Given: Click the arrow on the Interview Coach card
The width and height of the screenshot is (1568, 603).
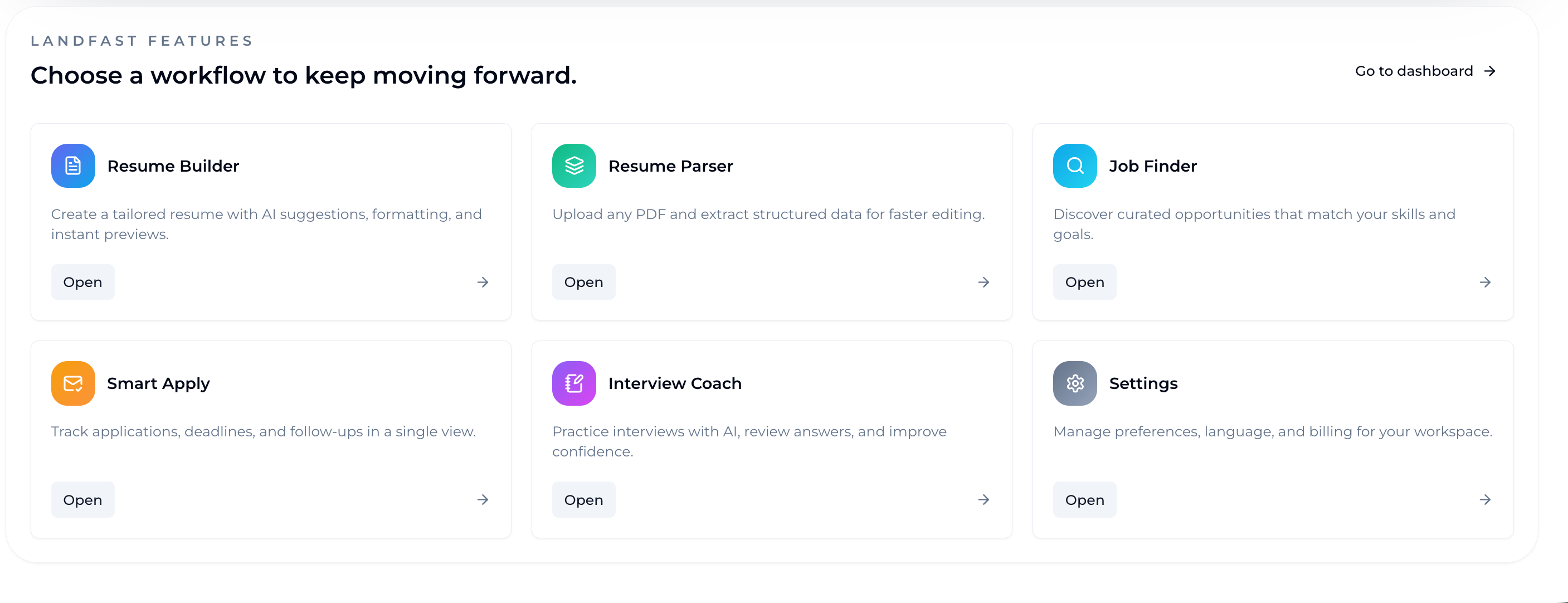Looking at the screenshot, I should click(x=983, y=499).
